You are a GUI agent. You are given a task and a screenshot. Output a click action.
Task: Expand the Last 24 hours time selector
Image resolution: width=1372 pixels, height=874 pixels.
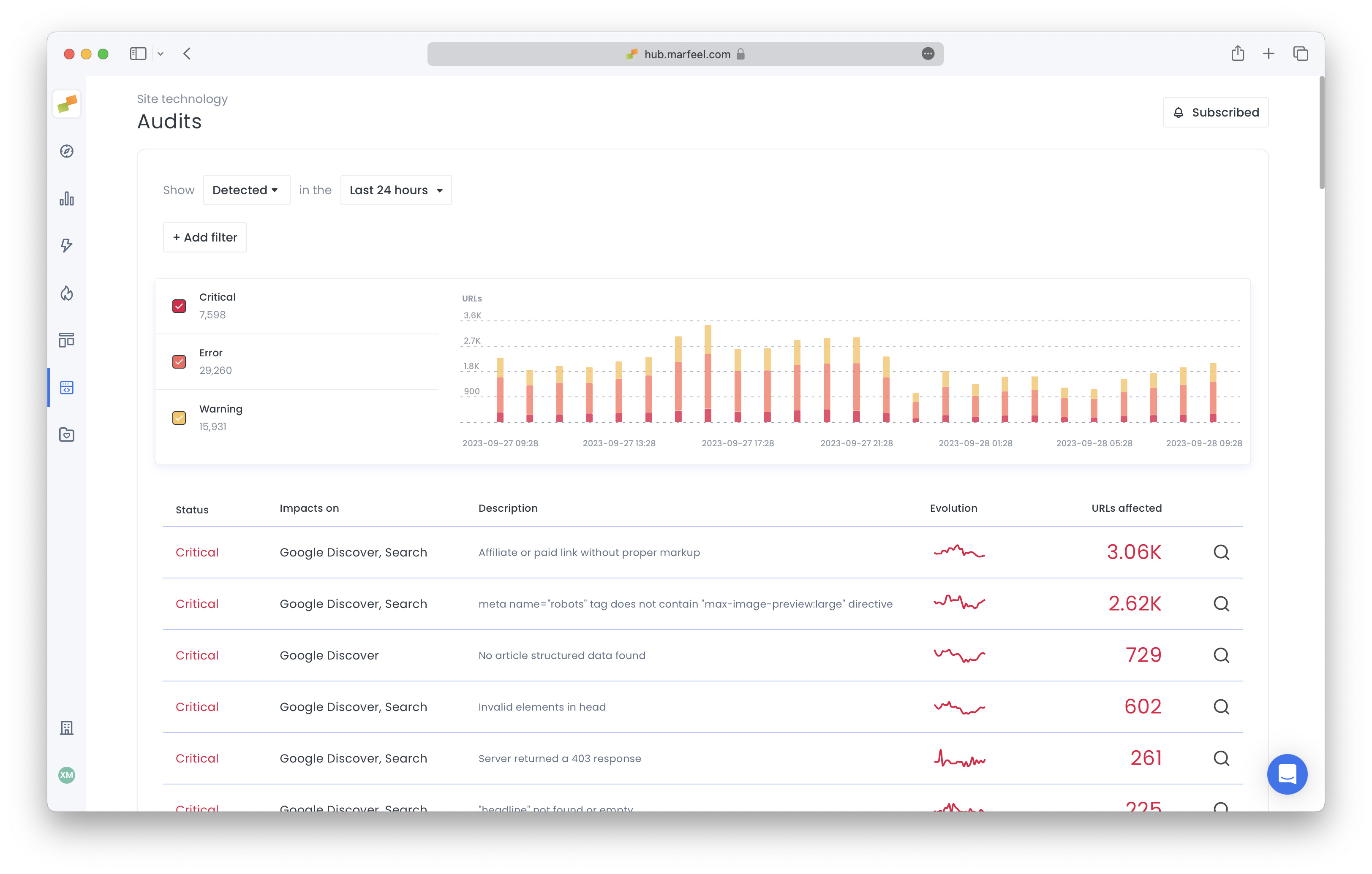395,190
